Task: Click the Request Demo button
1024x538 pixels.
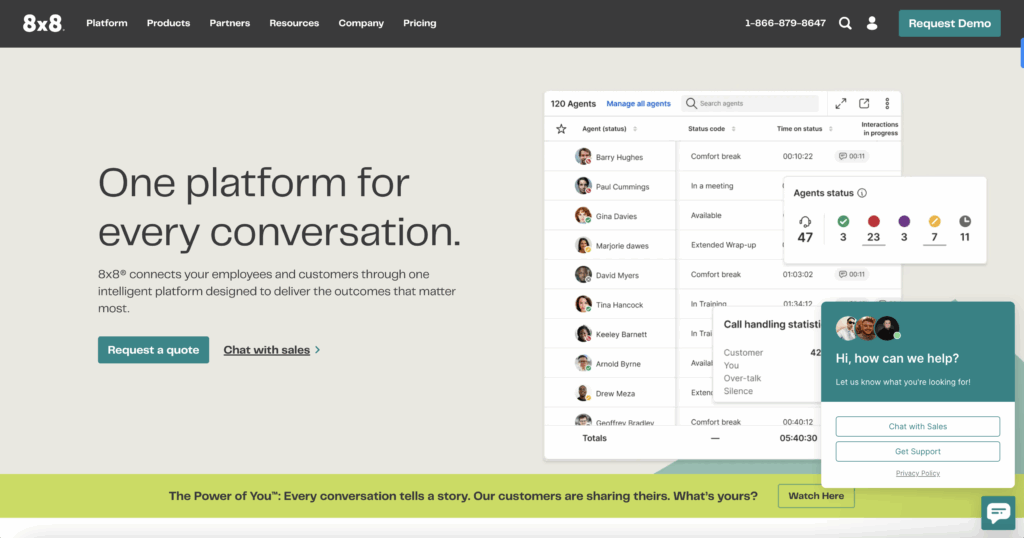Action: point(949,23)
